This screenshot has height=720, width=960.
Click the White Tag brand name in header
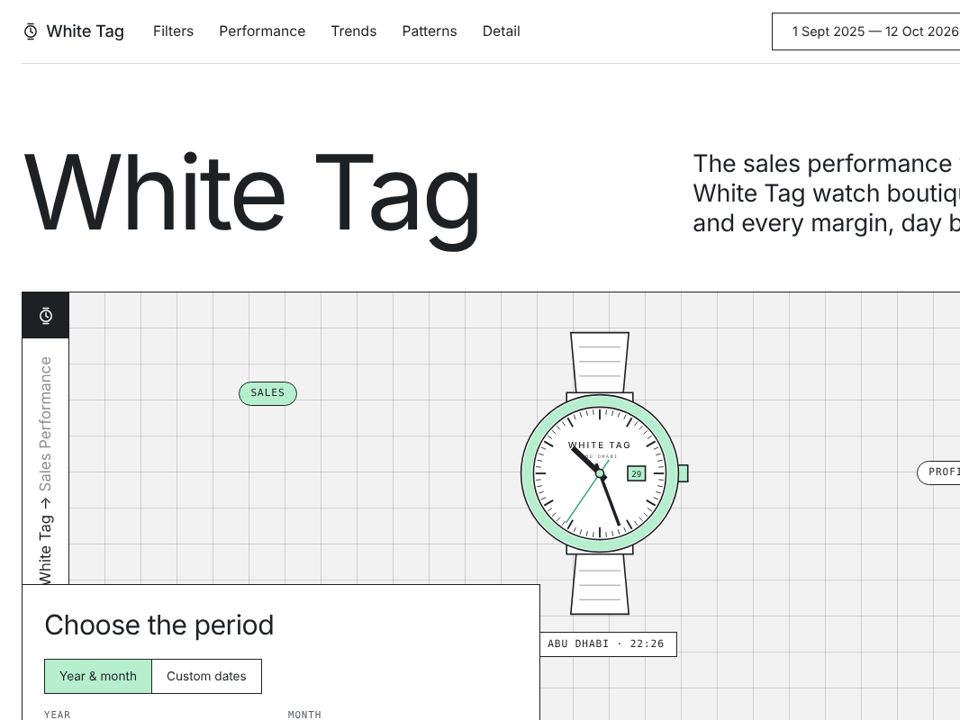(85, 31)
